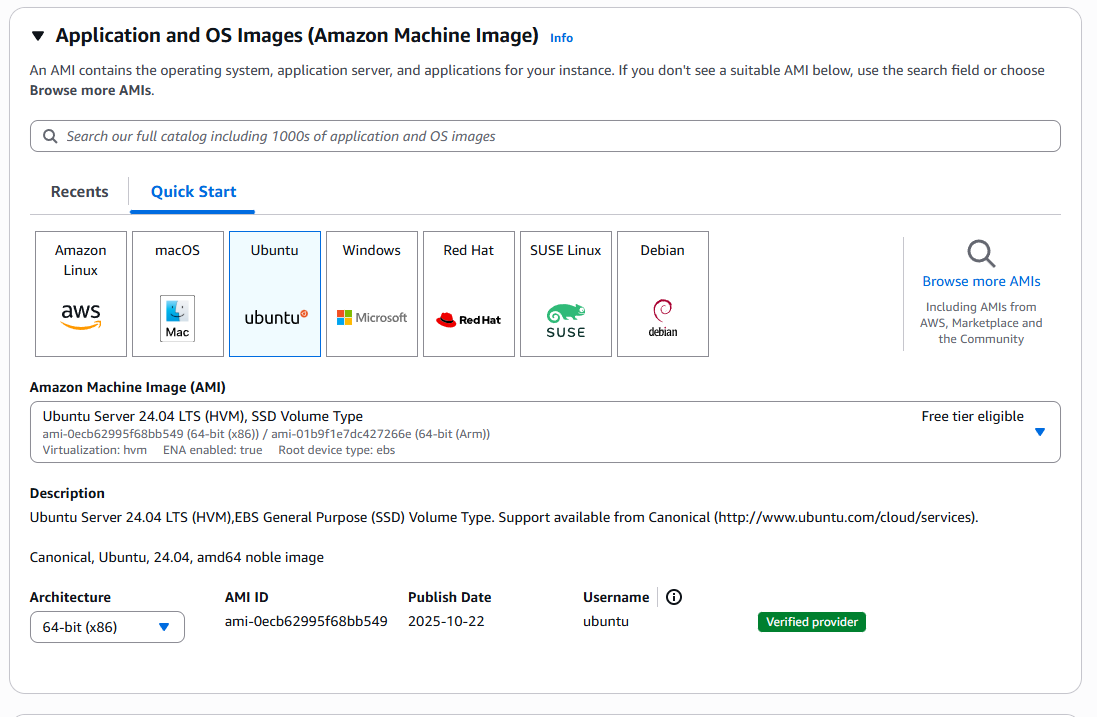
Task: Select the SUSE Linux AMI tile
Action: [x=566, y=294]
